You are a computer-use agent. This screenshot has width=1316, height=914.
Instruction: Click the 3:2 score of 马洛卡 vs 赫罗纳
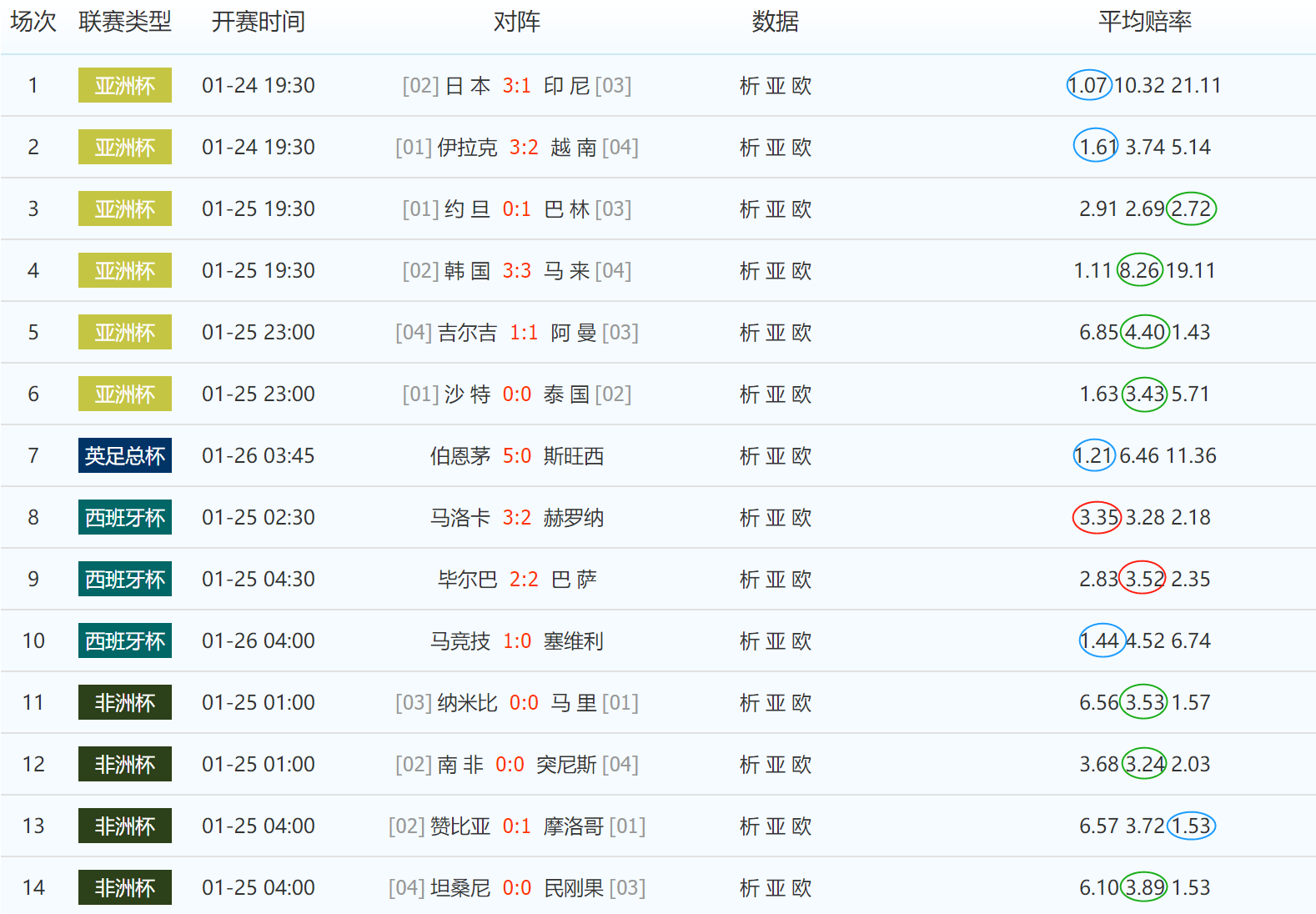click(x=516, y=518)
